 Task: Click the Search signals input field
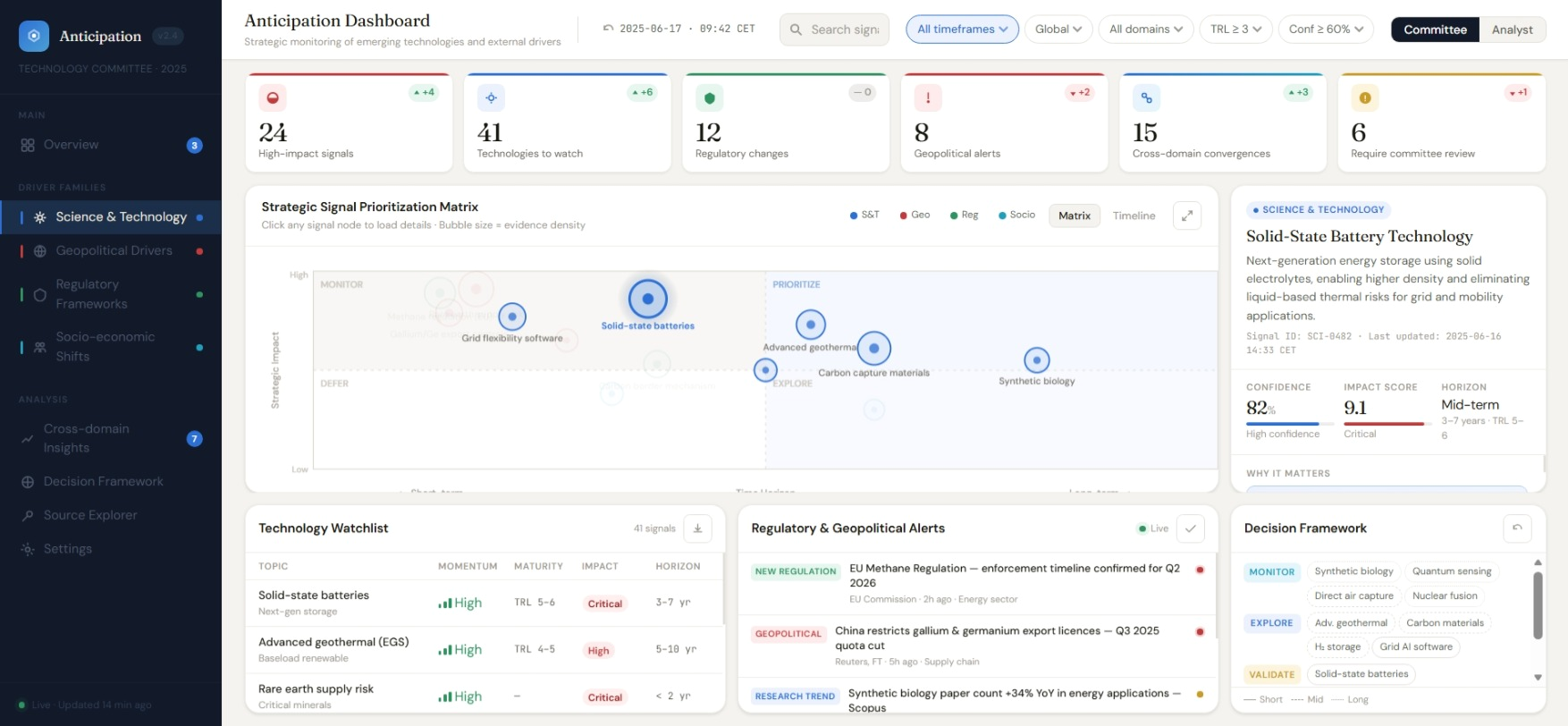click(834, 30)
